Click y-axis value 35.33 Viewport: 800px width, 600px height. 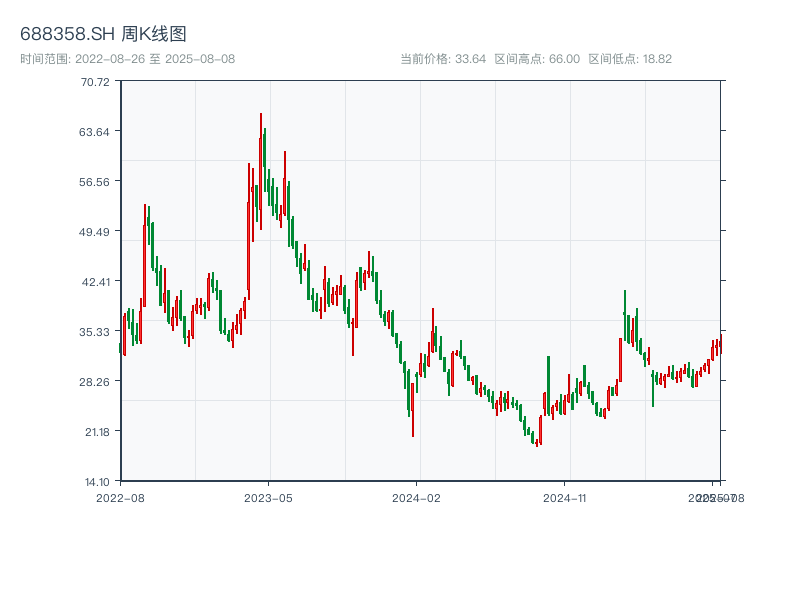click(94, 332)
